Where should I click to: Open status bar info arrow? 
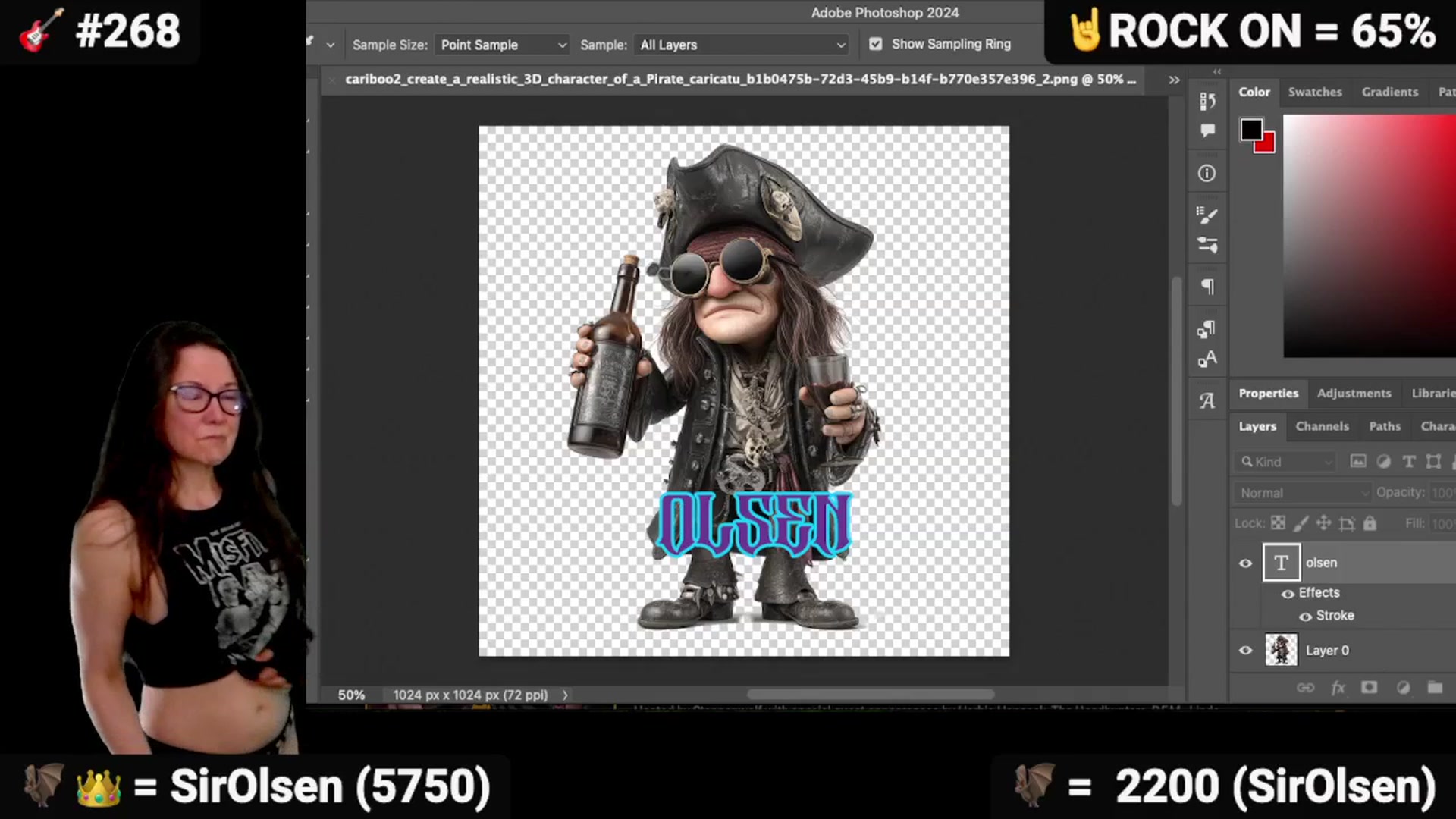pos(565,695)
